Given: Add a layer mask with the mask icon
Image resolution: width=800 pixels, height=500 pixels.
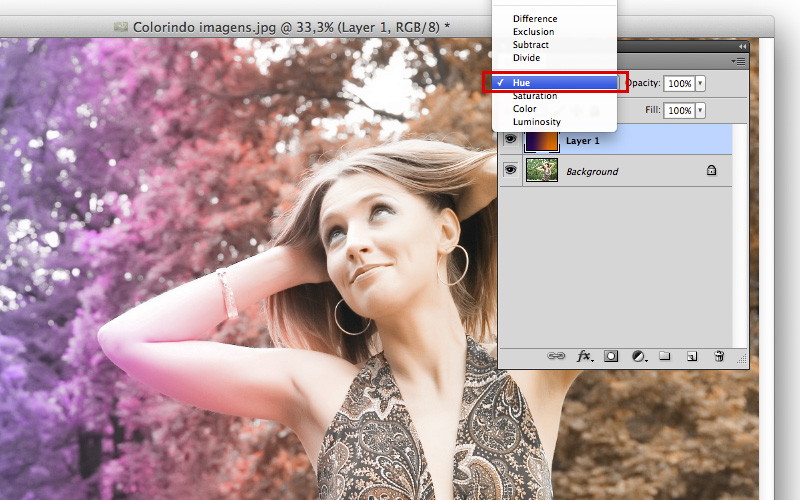Looking at the screenshot, I should coord(611,356).
